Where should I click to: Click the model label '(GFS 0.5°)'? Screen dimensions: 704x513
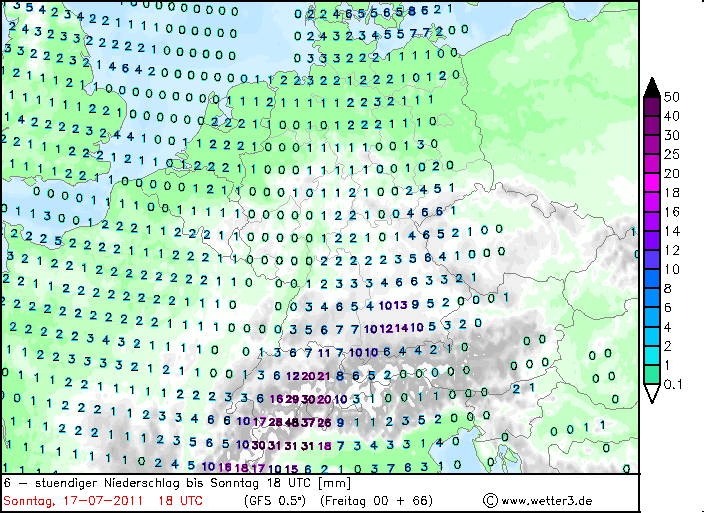coord(275,501)
